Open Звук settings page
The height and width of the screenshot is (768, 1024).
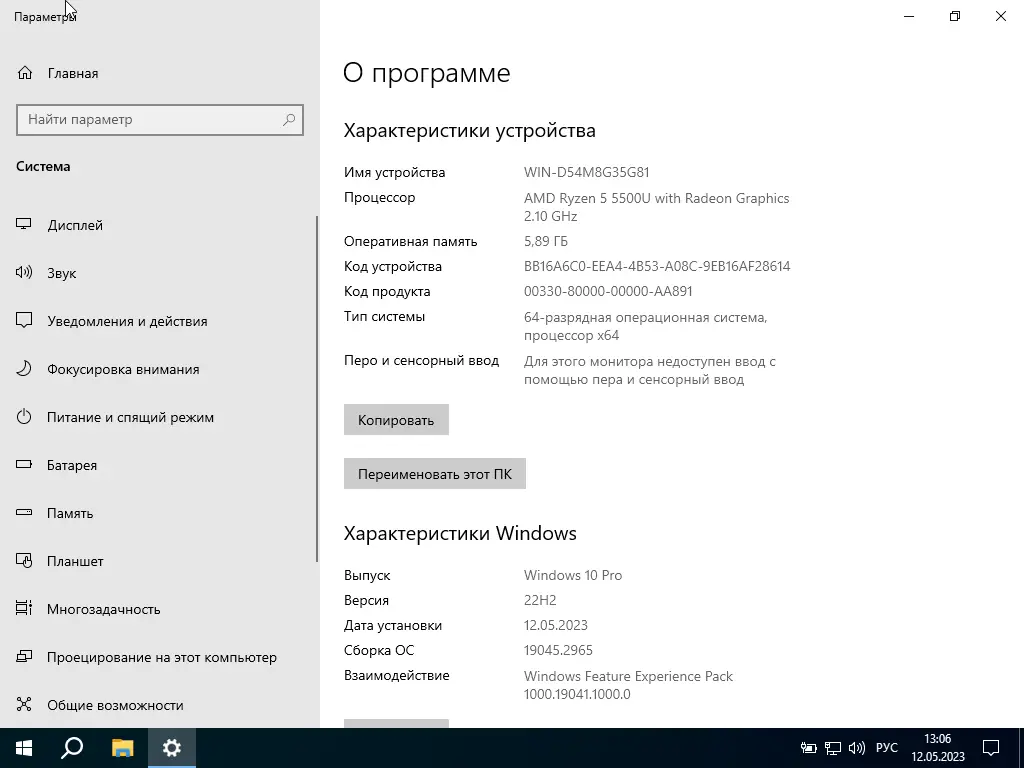[61, 274]
